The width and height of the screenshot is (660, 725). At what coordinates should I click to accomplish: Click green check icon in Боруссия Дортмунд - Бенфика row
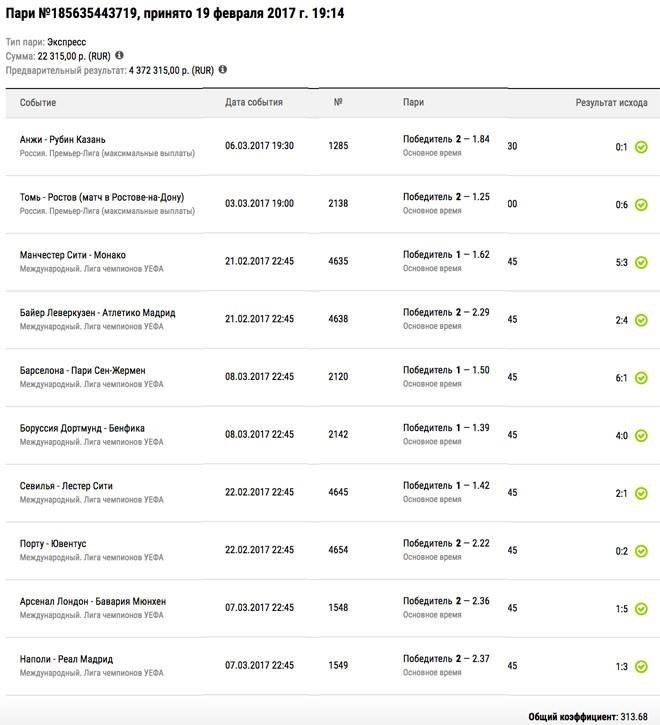(641, 436)
